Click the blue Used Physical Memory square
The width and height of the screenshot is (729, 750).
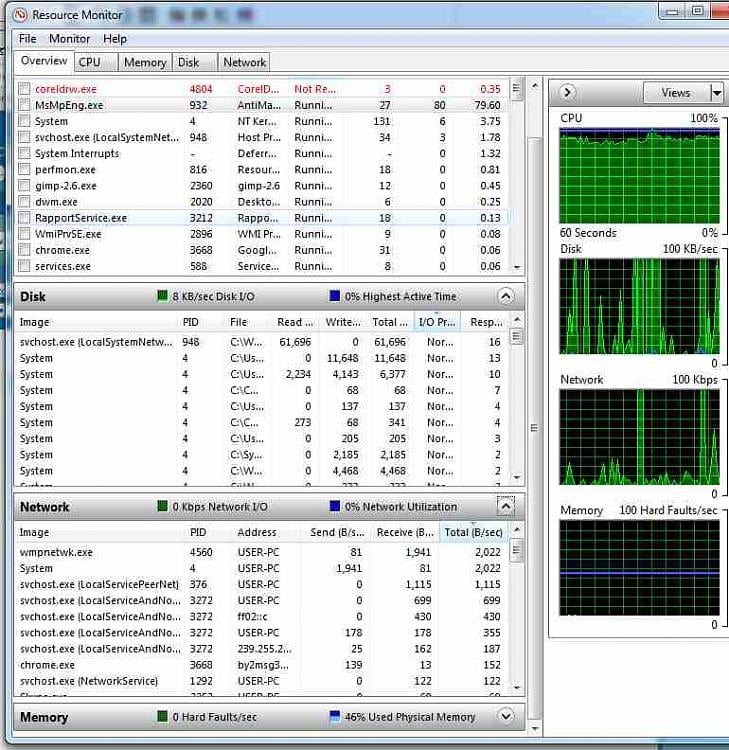click(335, 716)
